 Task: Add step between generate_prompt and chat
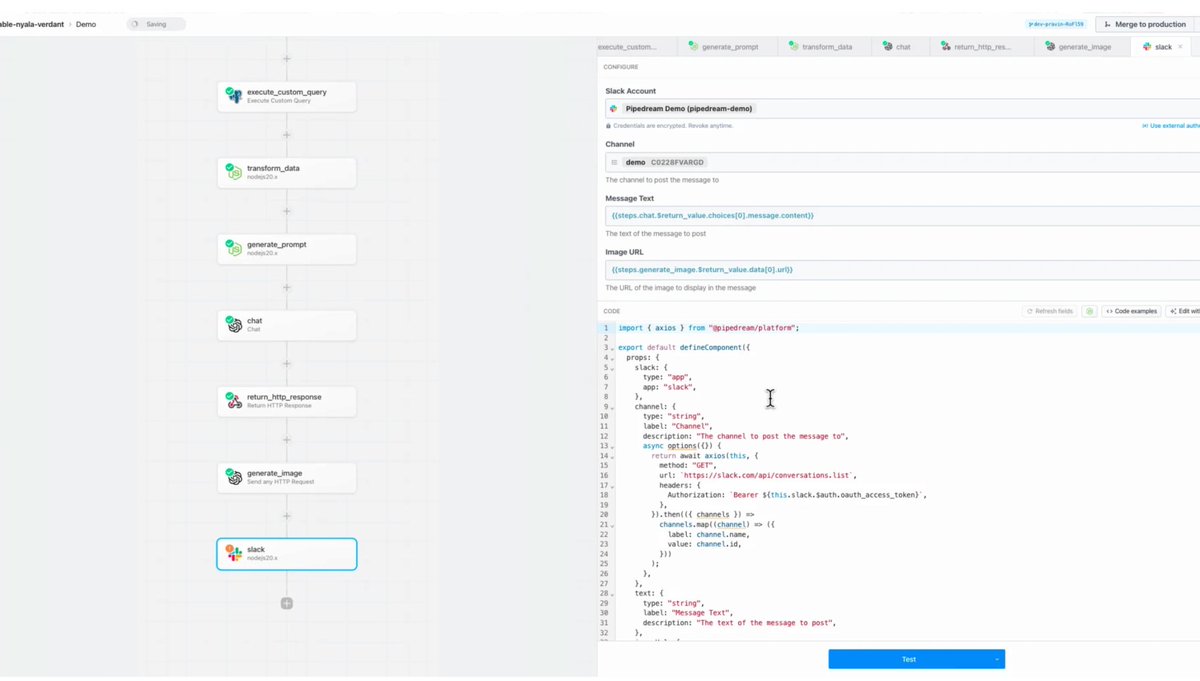(x=287, y=287)
